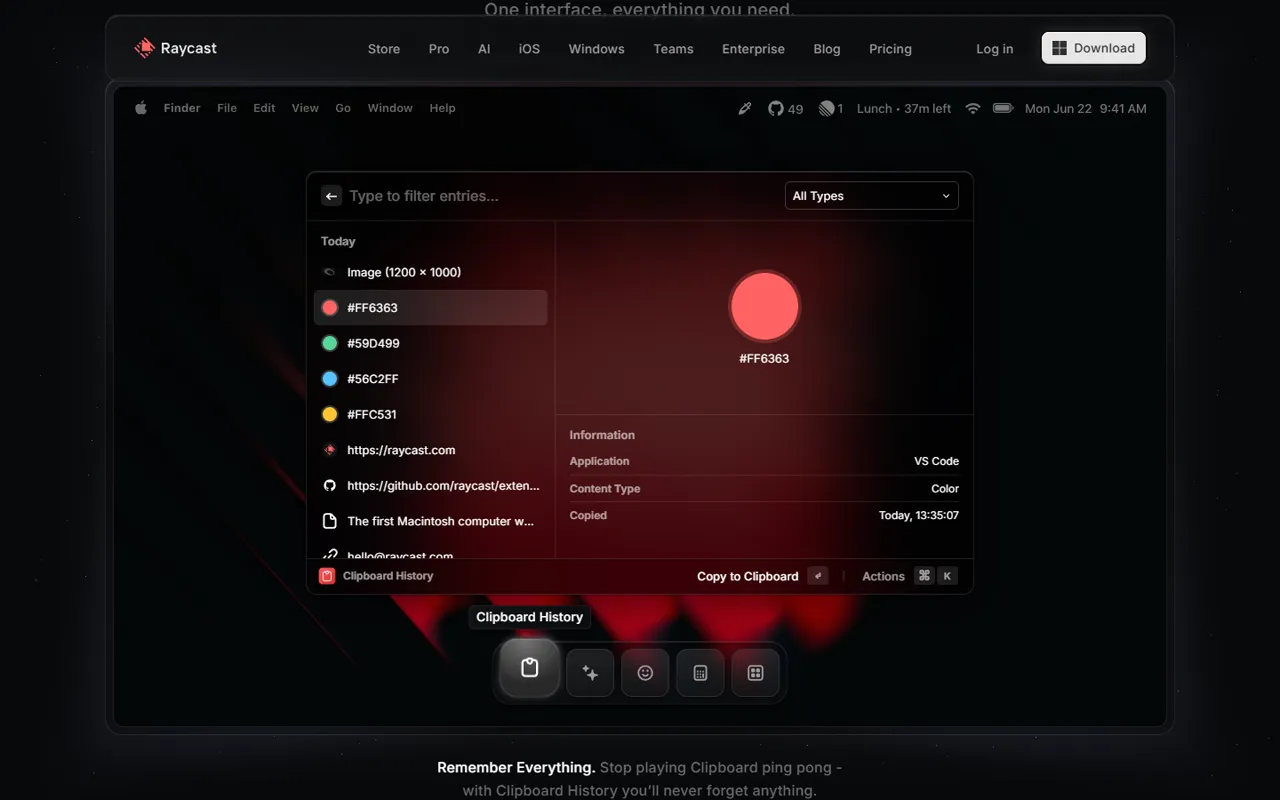Go to the Pricing page
Screen dimensions: 1280x800
[890, 49]
